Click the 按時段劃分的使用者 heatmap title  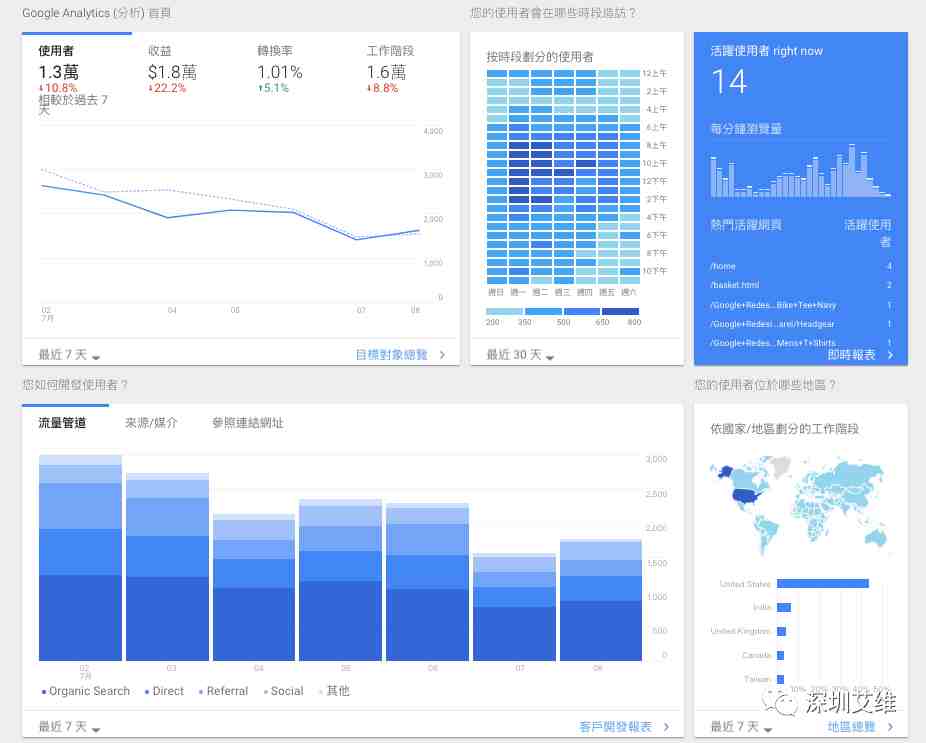tap(540, 57)
